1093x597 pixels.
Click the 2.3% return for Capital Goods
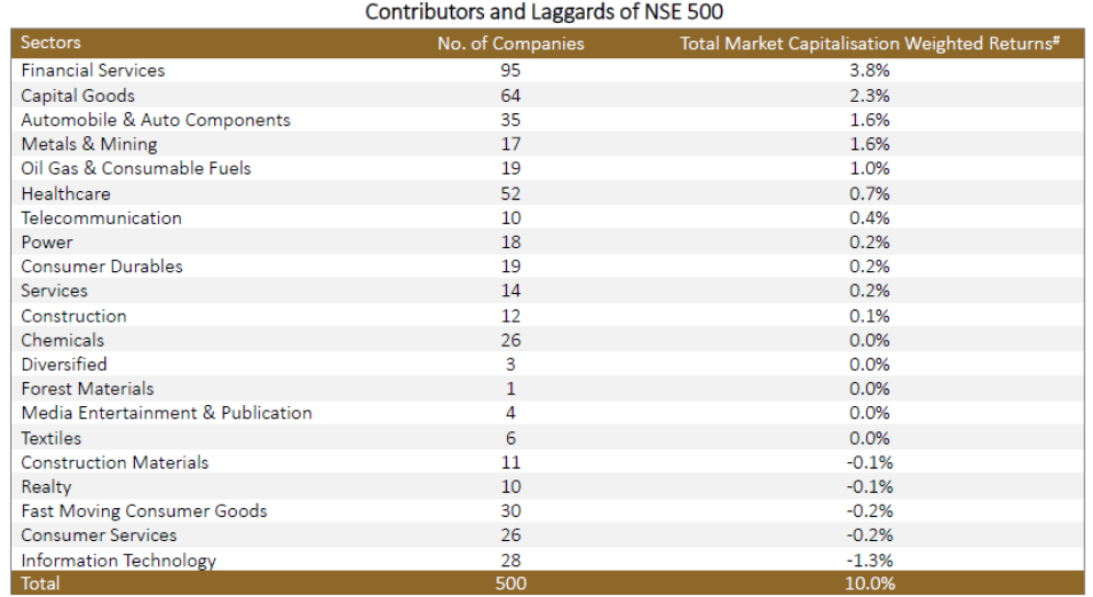click(x=869, y=96)
